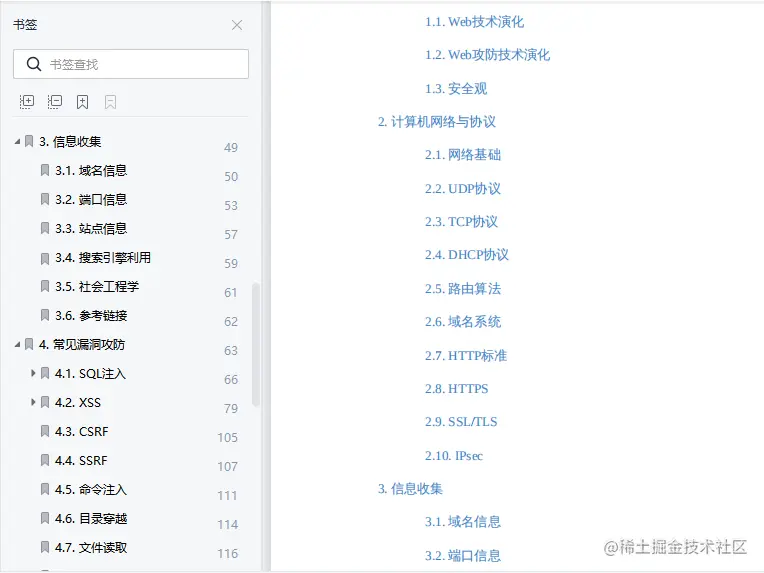Go to bookmark 3.4. 搜索引擎利用
The width and height of the screenshot is (764, 573).
[x=103, y=258]
